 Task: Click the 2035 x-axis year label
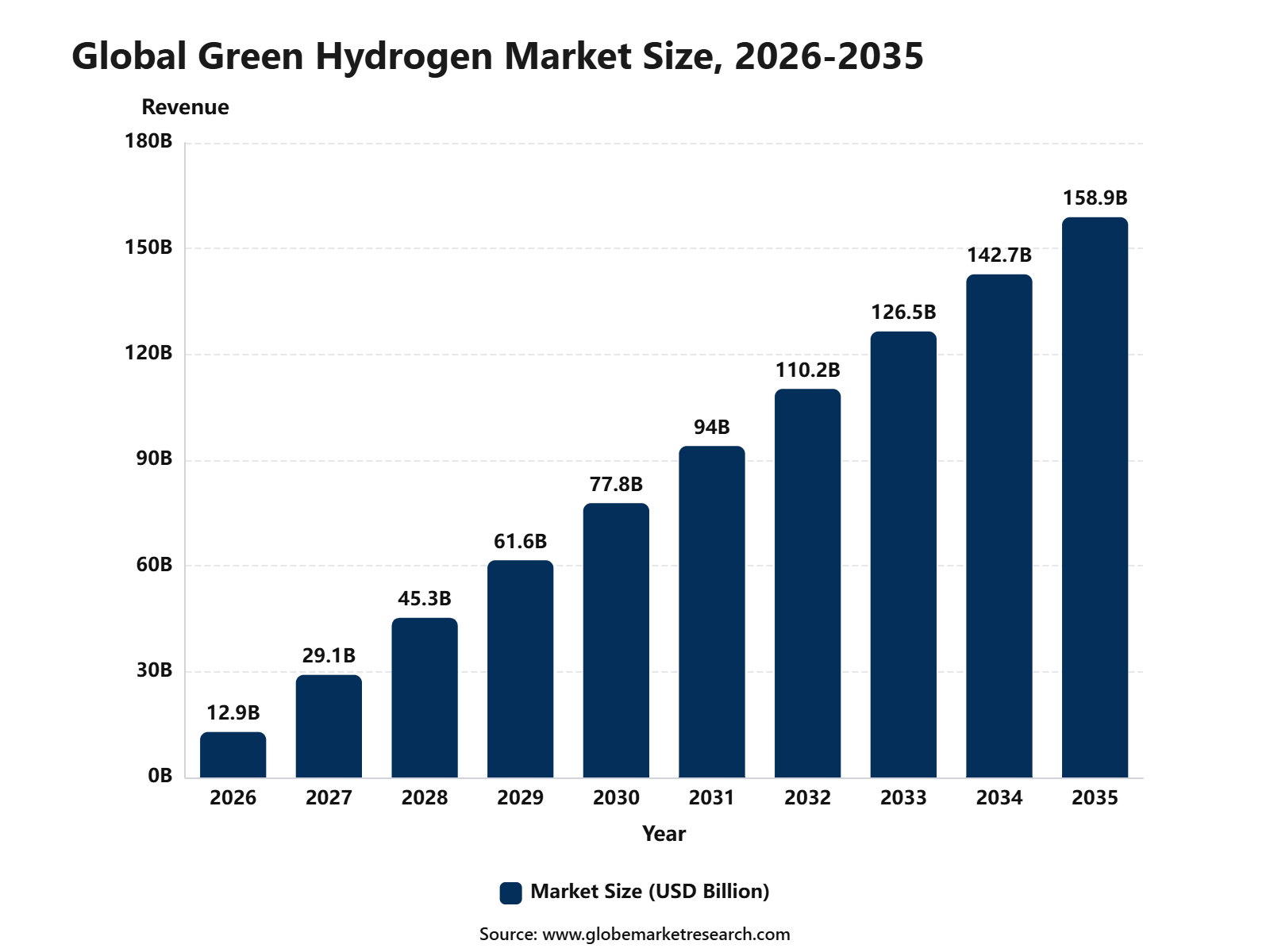point(1095,798)
